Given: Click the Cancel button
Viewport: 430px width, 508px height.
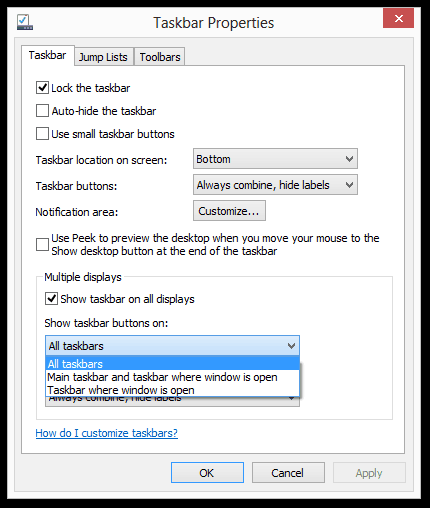Looking at the screenshot, I should (x=288, y=473).
